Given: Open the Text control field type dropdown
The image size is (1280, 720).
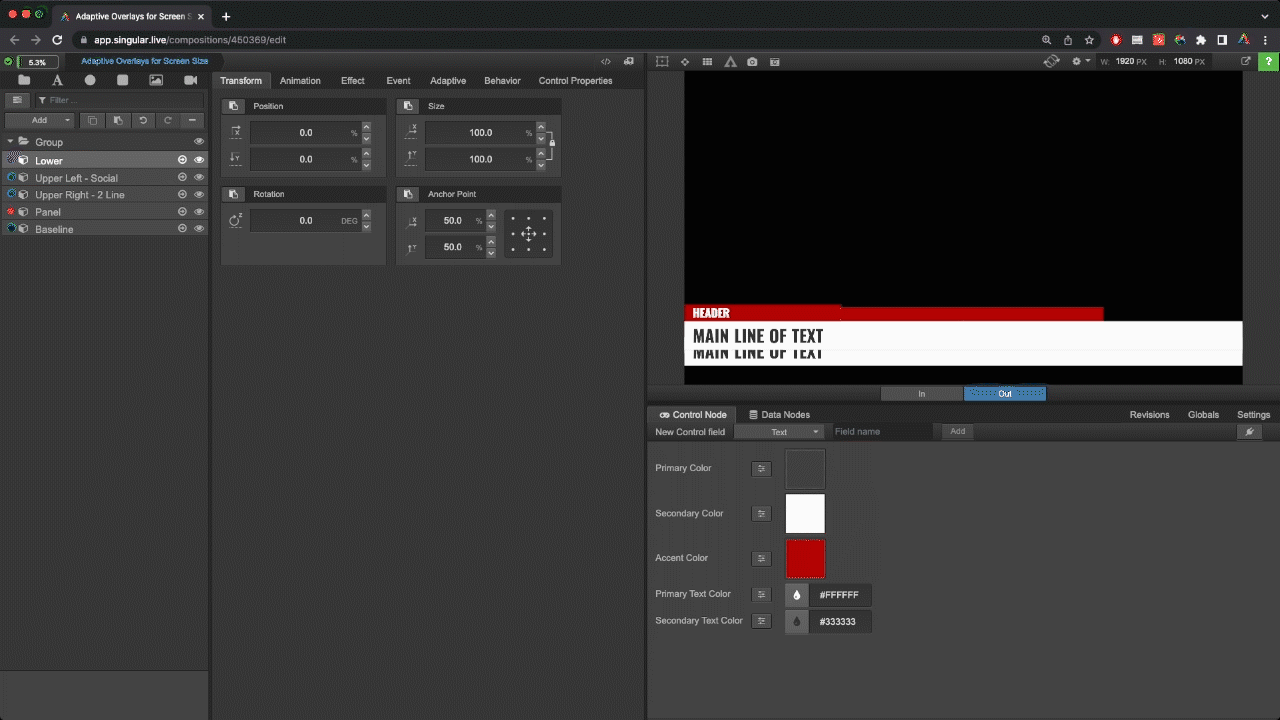Looking at the screenshot, I should (779, 432).
